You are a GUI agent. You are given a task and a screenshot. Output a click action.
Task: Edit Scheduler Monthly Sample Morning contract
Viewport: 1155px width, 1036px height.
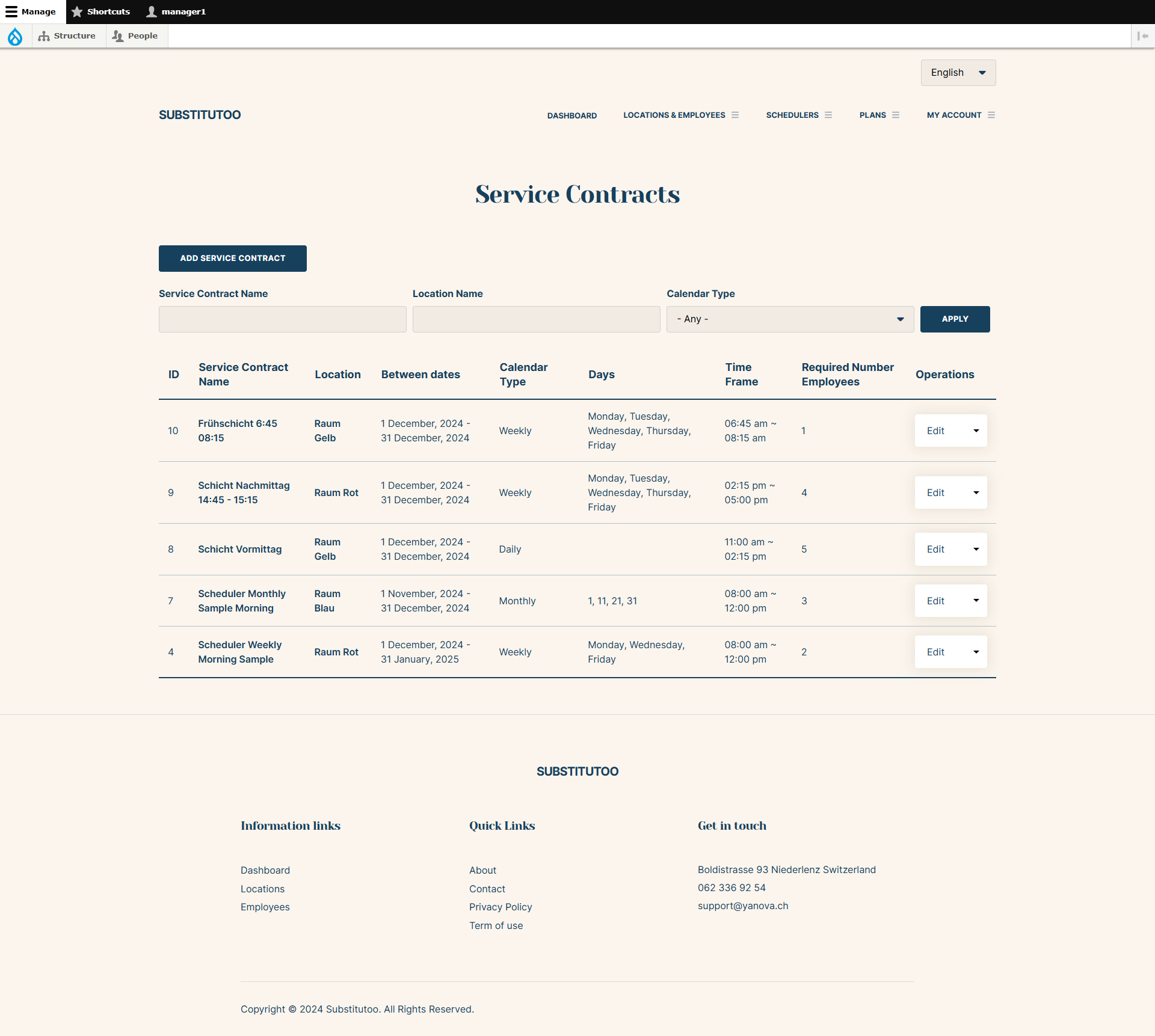point(935,601)
